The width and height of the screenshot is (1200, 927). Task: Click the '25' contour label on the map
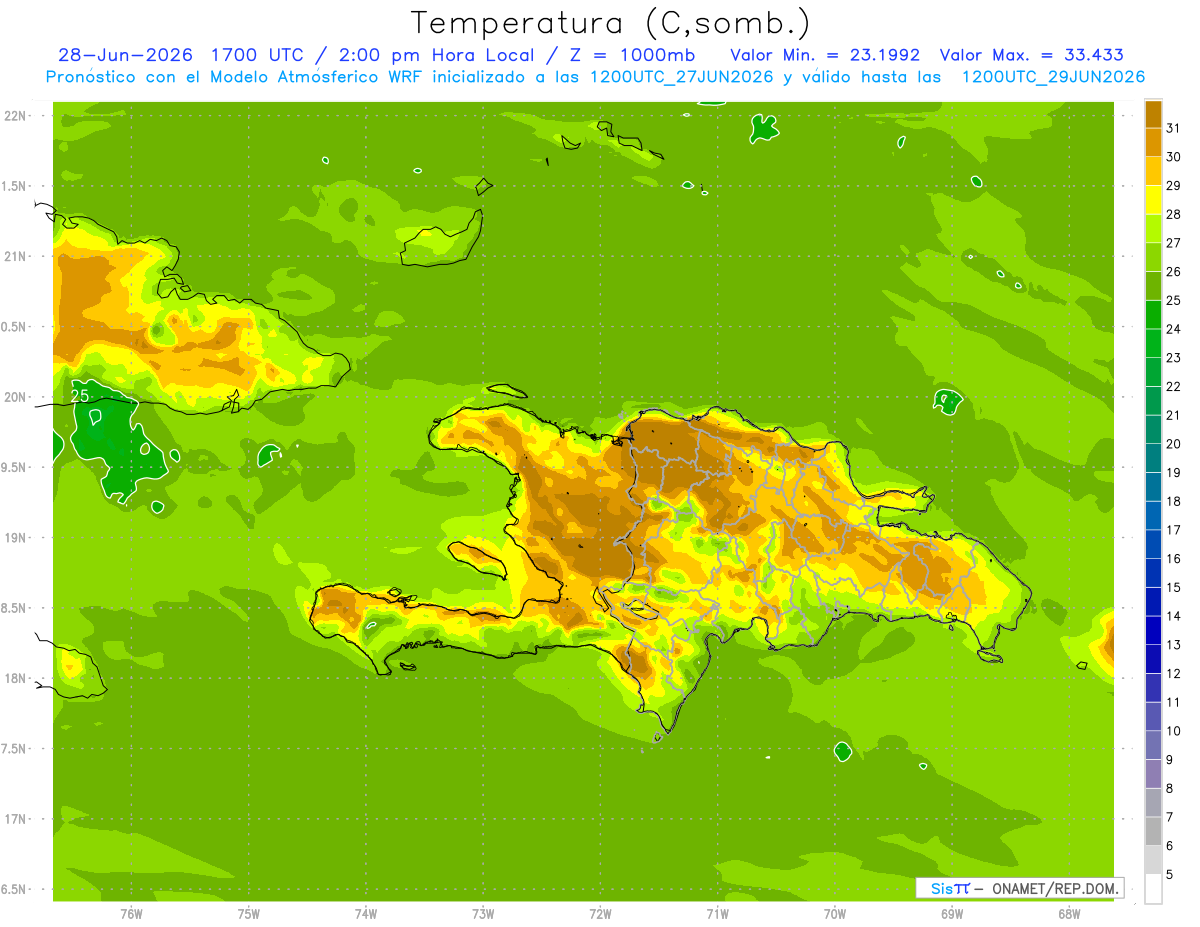81,397
